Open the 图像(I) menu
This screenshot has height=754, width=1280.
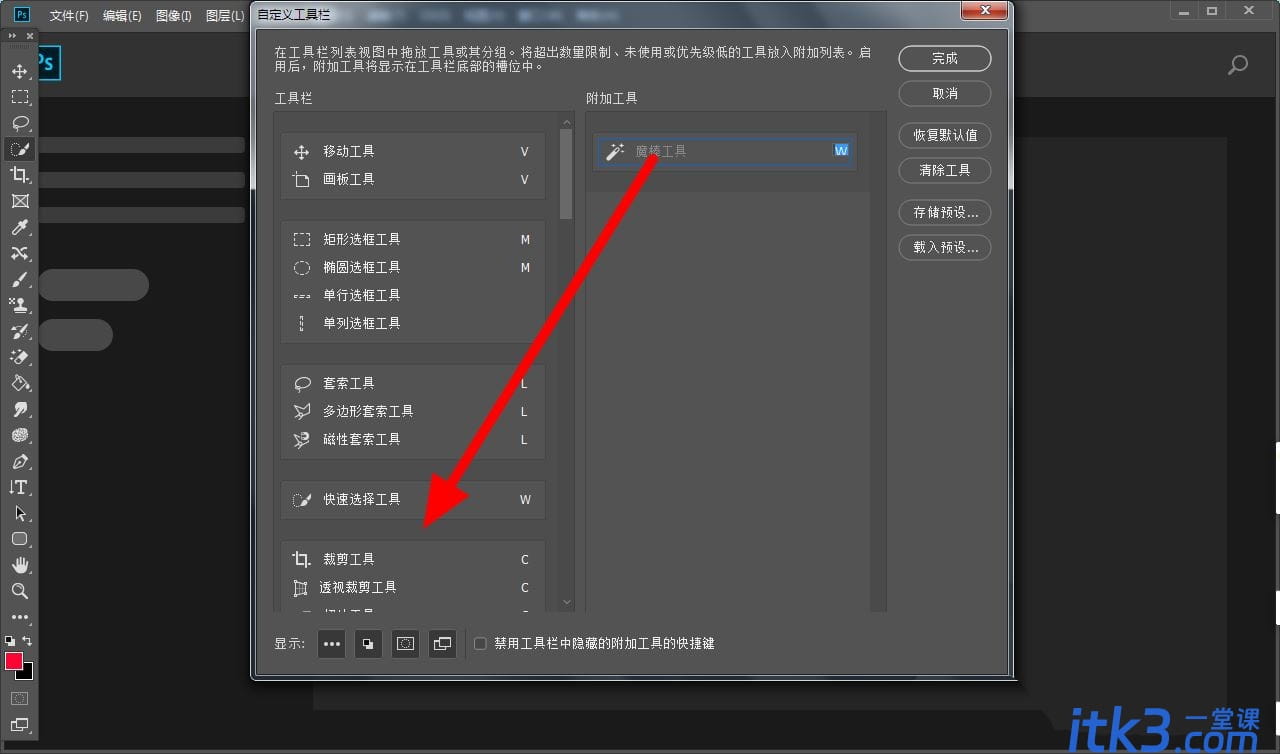pyautogui.click(x=174, y=16)
